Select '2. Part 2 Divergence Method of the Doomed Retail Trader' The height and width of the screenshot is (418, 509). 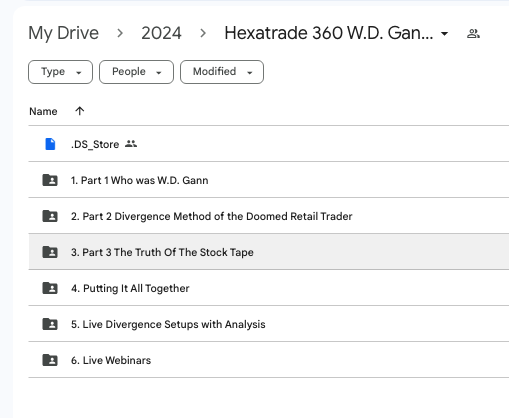(211, 216)
